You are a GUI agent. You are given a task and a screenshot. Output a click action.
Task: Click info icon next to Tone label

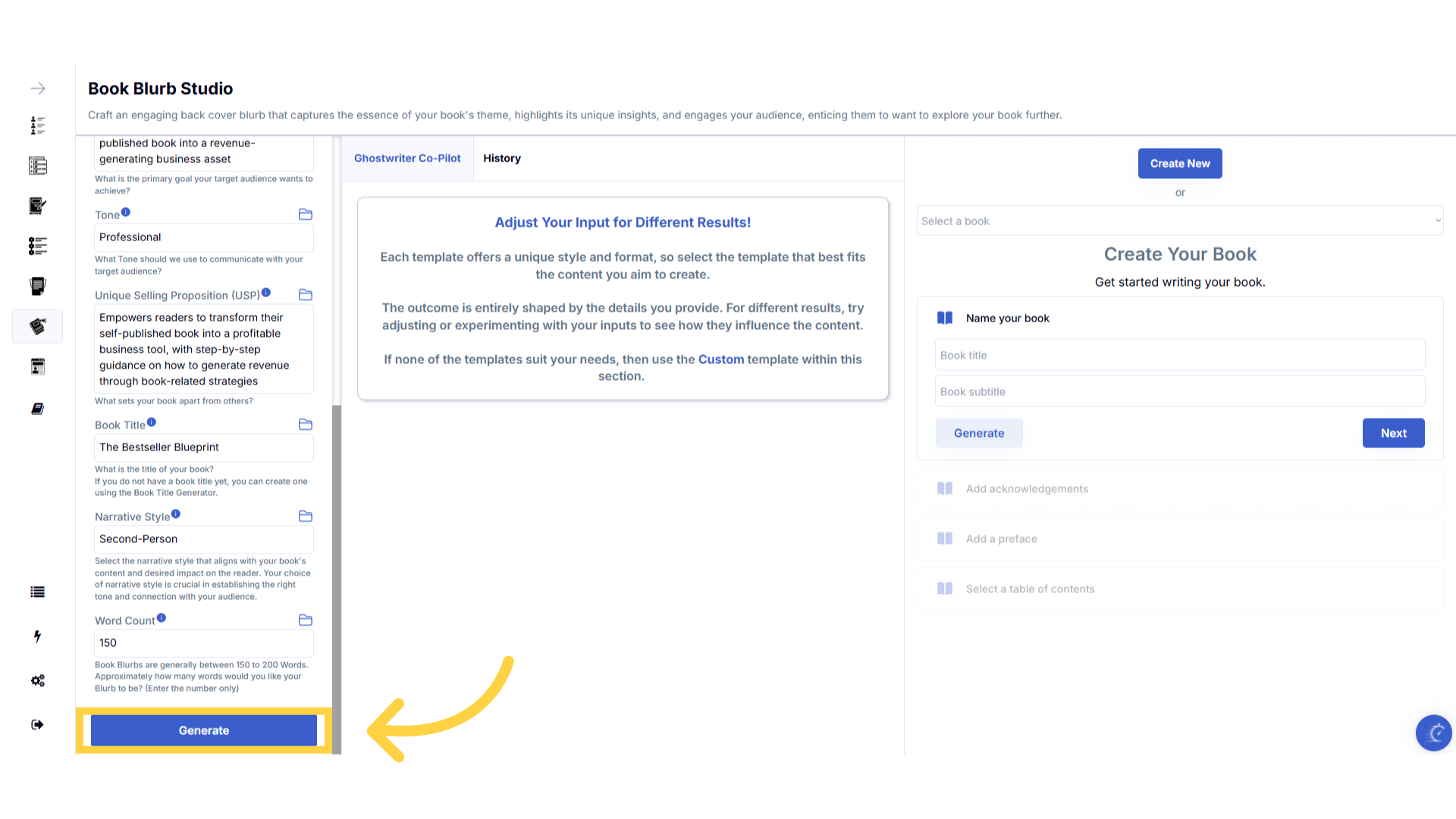tap(126, 212)
